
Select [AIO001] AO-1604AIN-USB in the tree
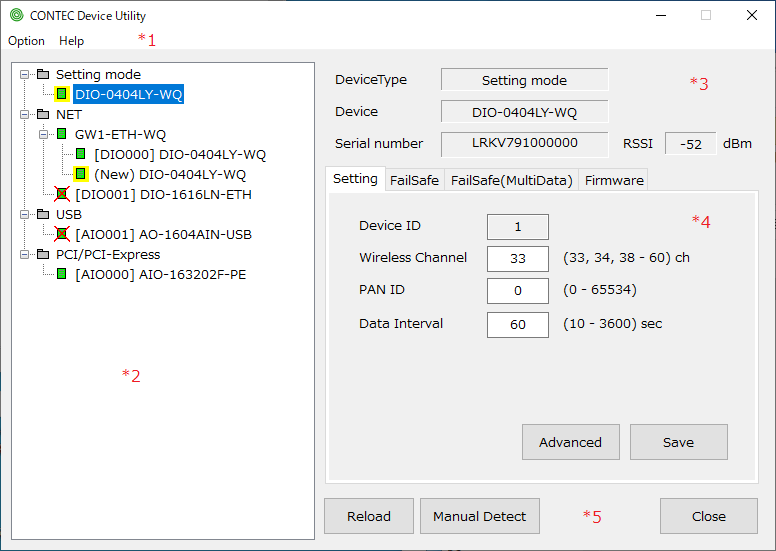[163, 234]
